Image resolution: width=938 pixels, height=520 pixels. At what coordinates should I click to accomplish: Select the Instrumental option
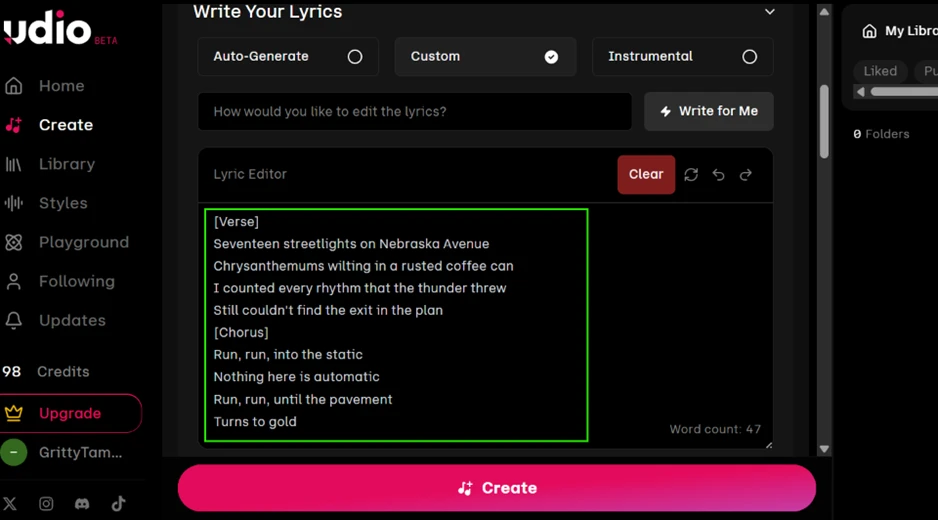point(683,57)
